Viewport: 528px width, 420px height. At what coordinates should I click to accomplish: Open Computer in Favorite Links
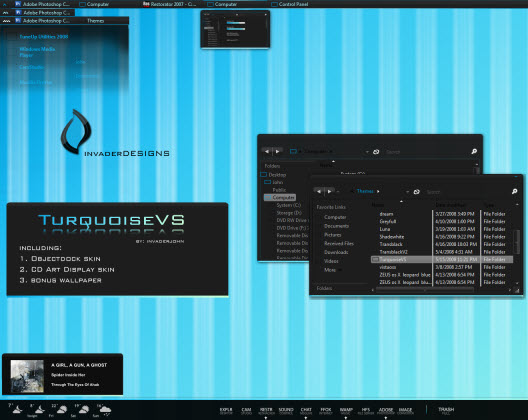[x=335, y=217]
